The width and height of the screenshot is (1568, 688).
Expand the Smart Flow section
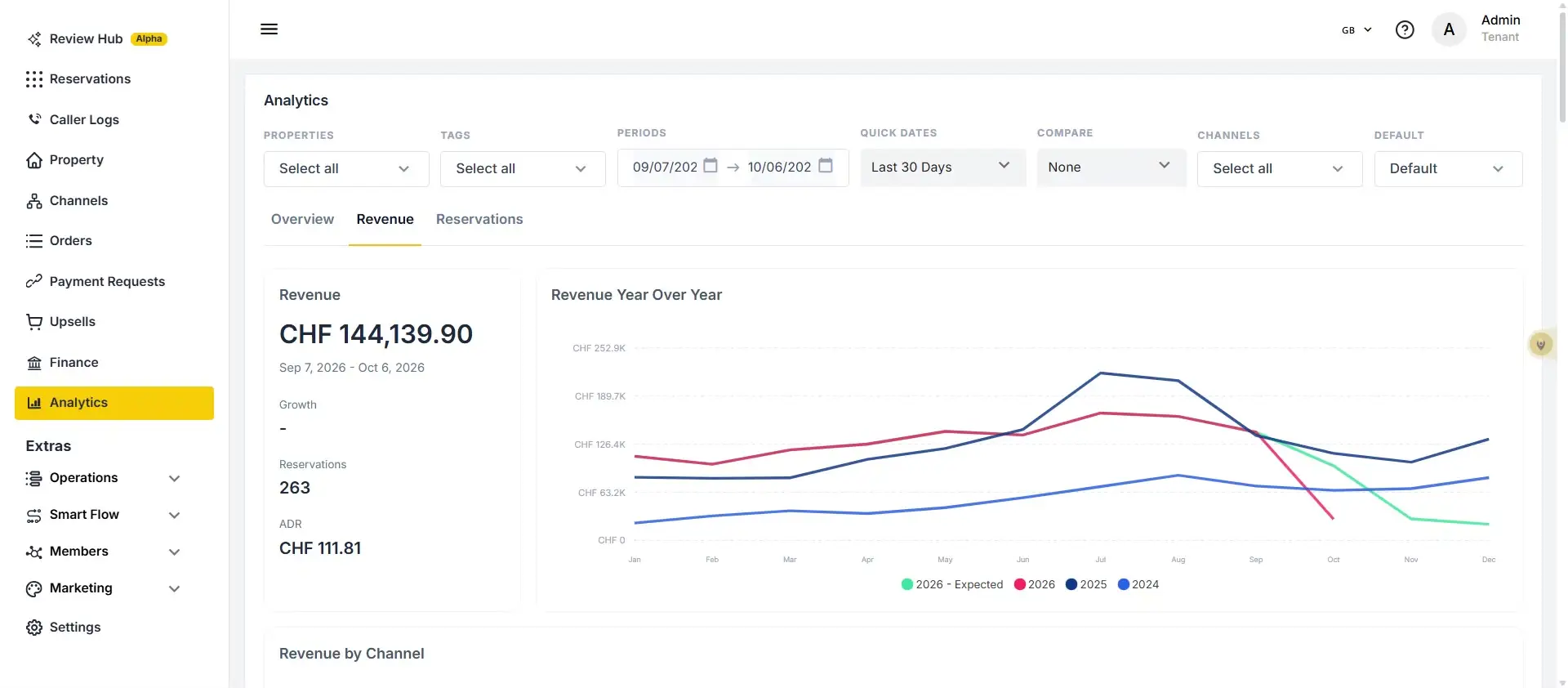tap(102, 515)
